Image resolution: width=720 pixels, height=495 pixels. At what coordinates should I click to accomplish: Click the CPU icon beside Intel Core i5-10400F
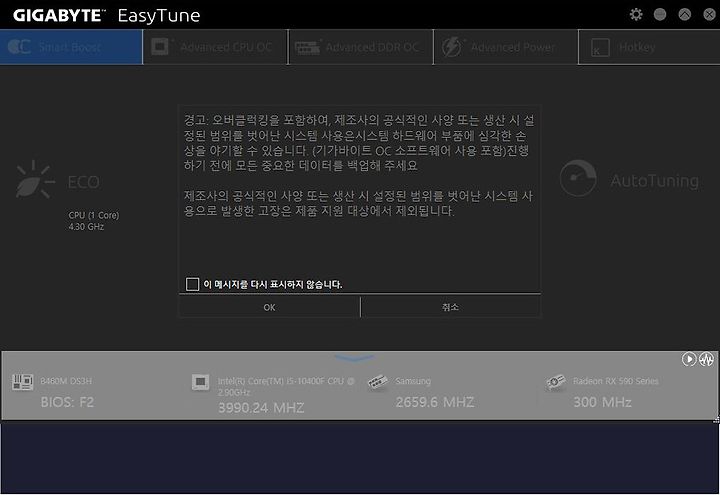(201, 382)
